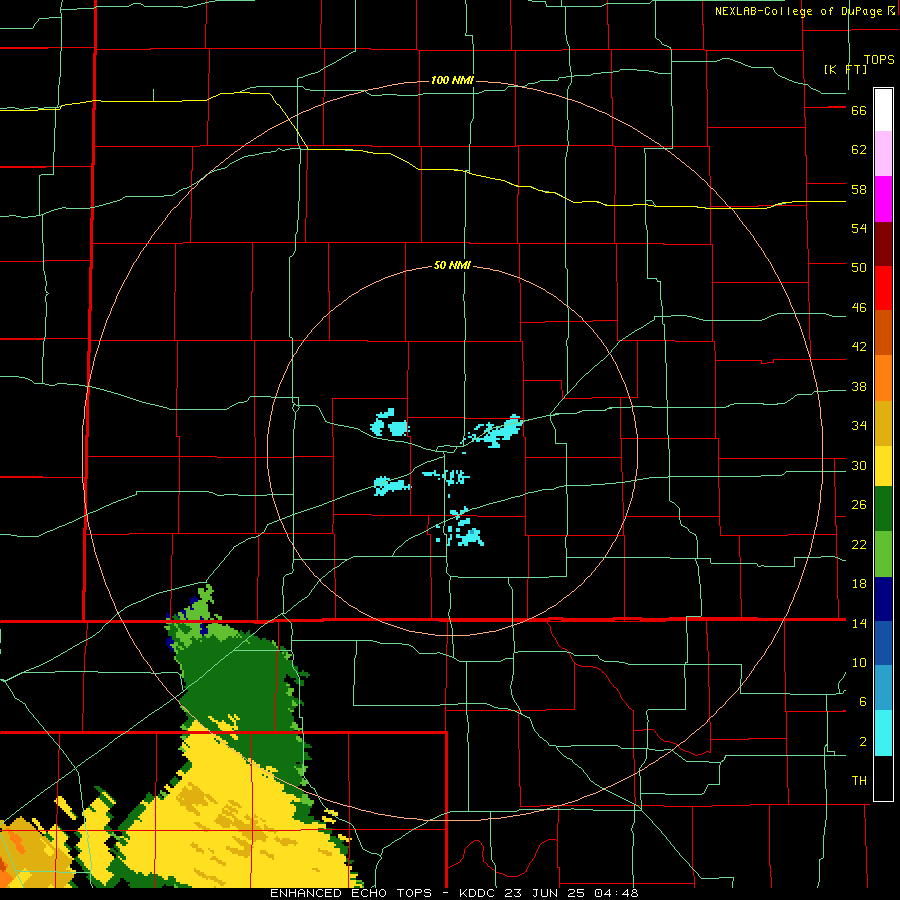Select the '26' scale value
900x900 pixels.
click(859, 505)
